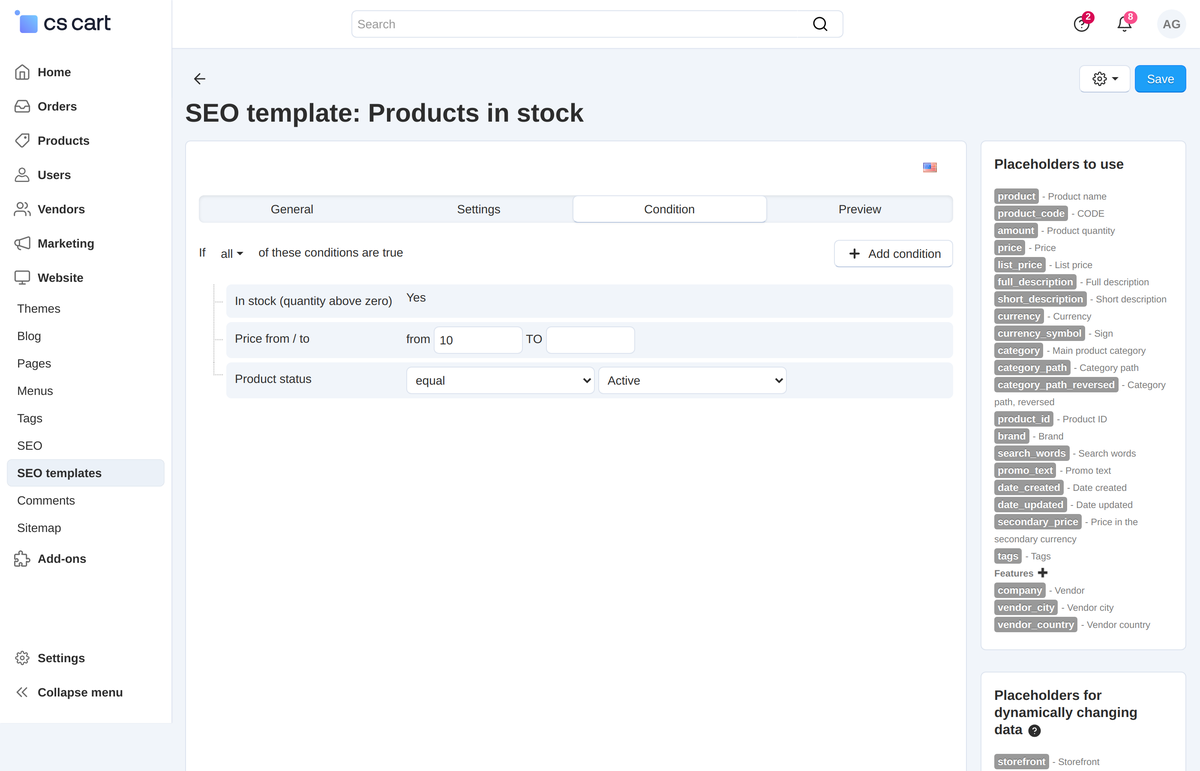The height and width of the screenshot is (771, 1200).
Task: Insert the 'storefront' placeholder
Action: point(1022,762)
